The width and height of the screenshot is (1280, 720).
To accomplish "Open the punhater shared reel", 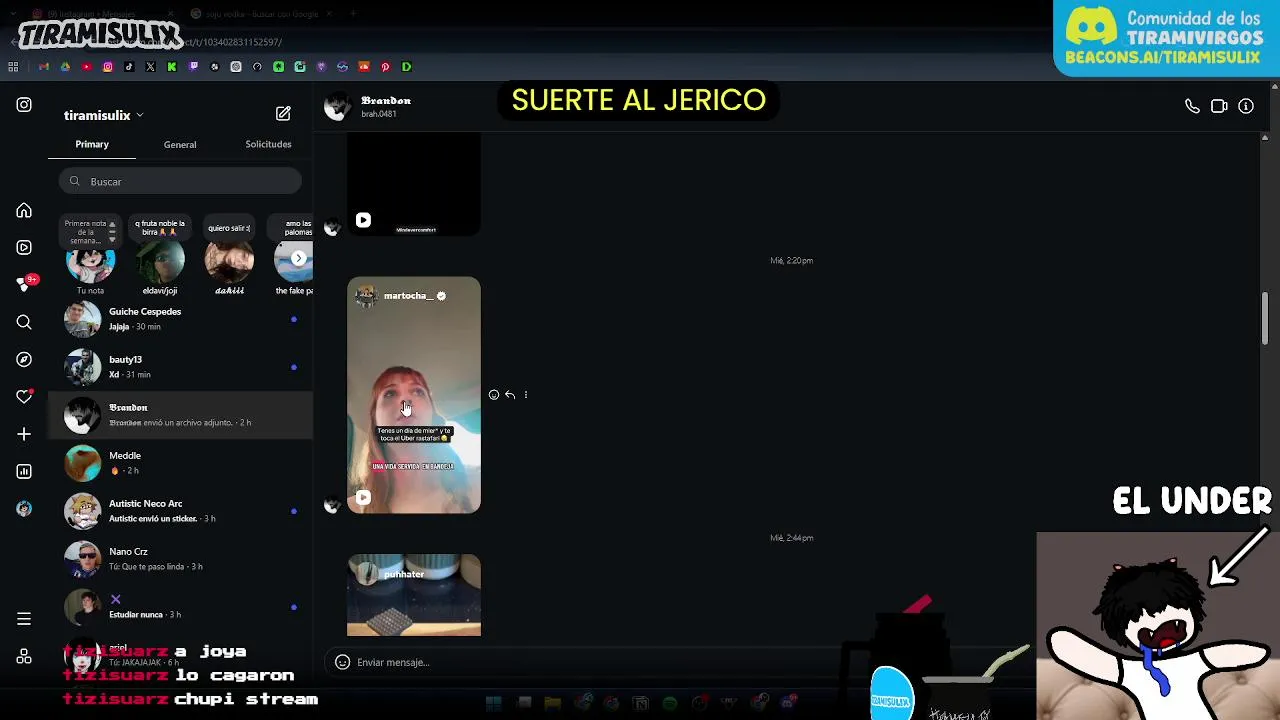I will pyautogui.click(x=414, y=595).
